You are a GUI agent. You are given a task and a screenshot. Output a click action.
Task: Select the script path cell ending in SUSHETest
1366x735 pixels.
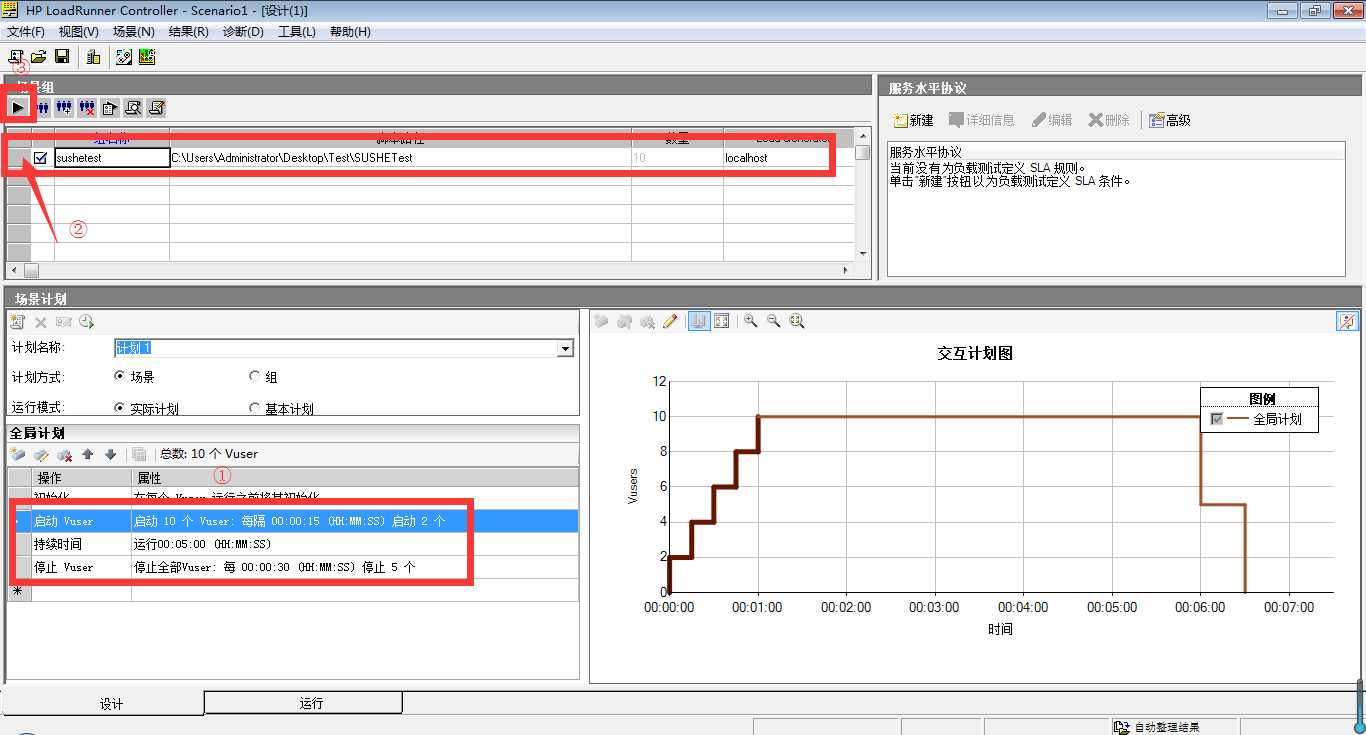(400, 158)
